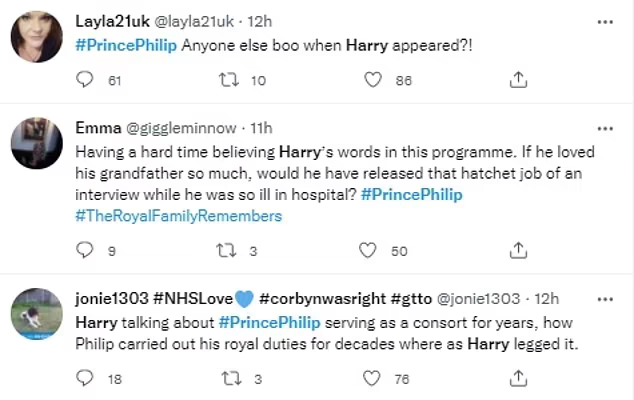Share Layla21uk's tweet
This screenshot has height=400, width=634.
pos(519,80)
